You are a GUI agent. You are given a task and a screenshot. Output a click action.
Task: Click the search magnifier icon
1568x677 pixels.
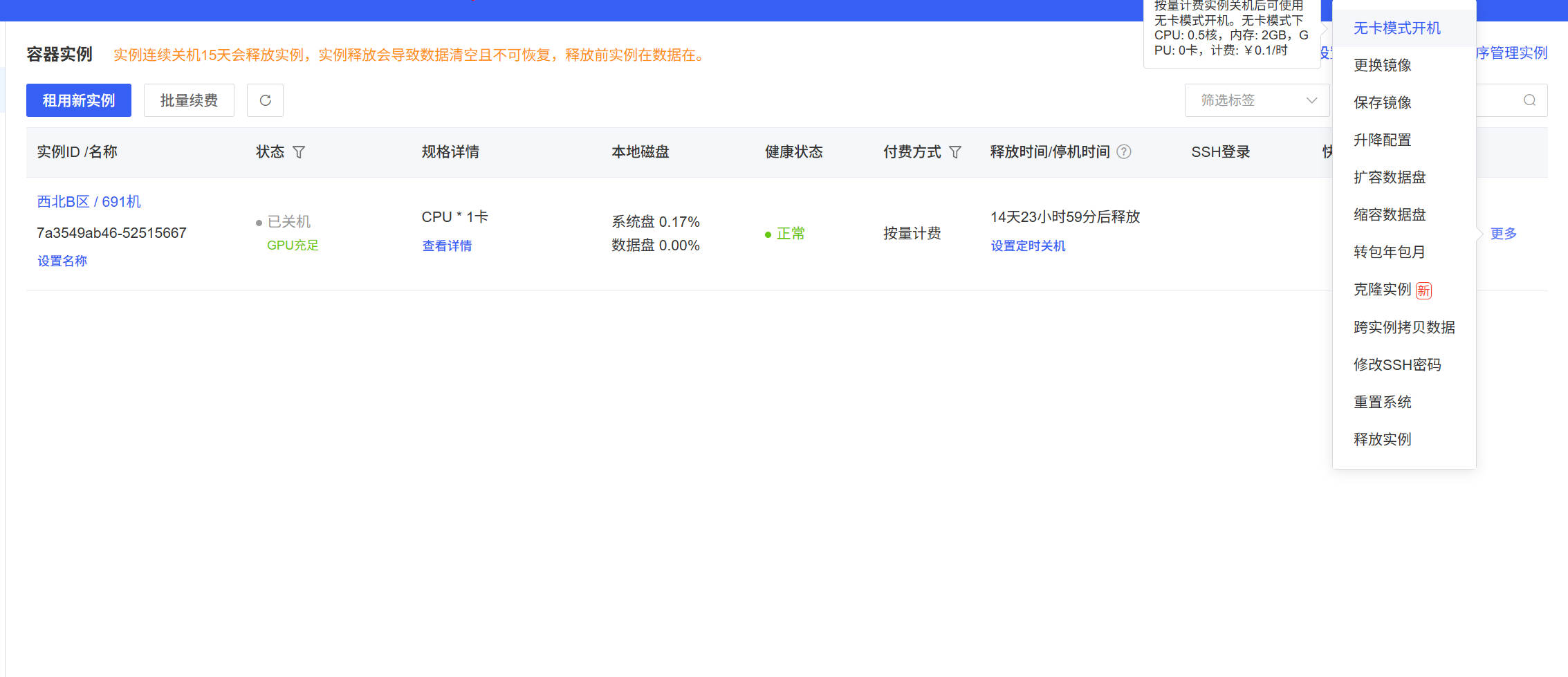(x=1529, y=100)
